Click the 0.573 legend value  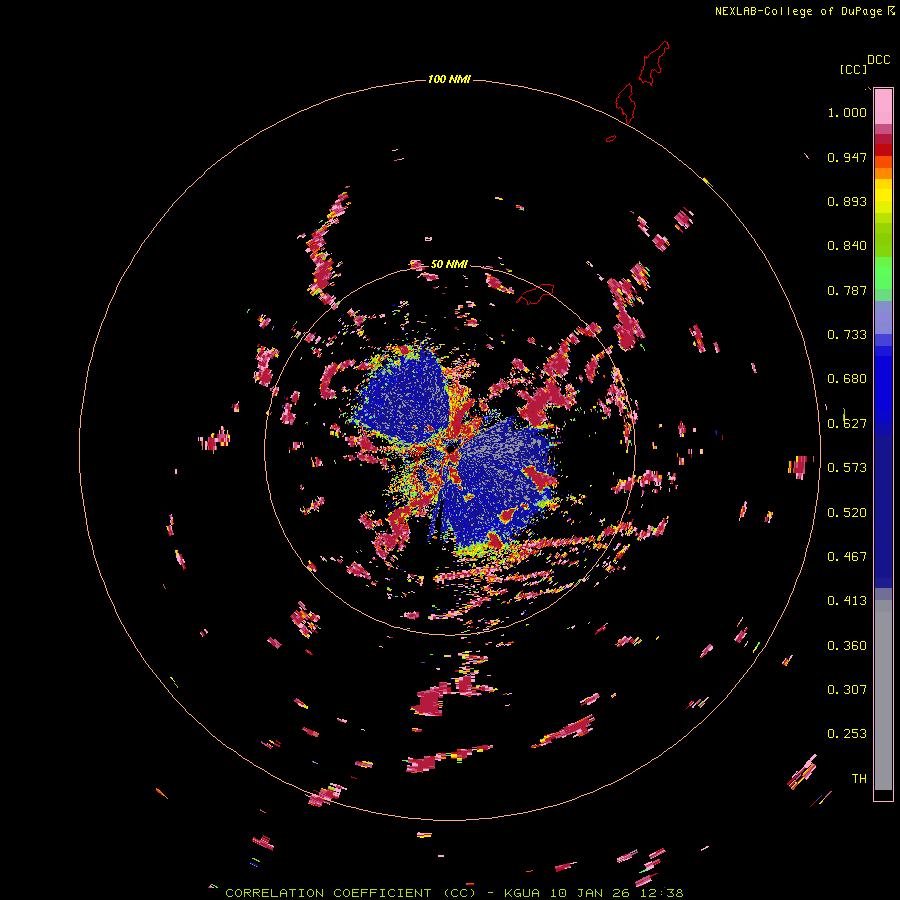(x=847, y=468)
